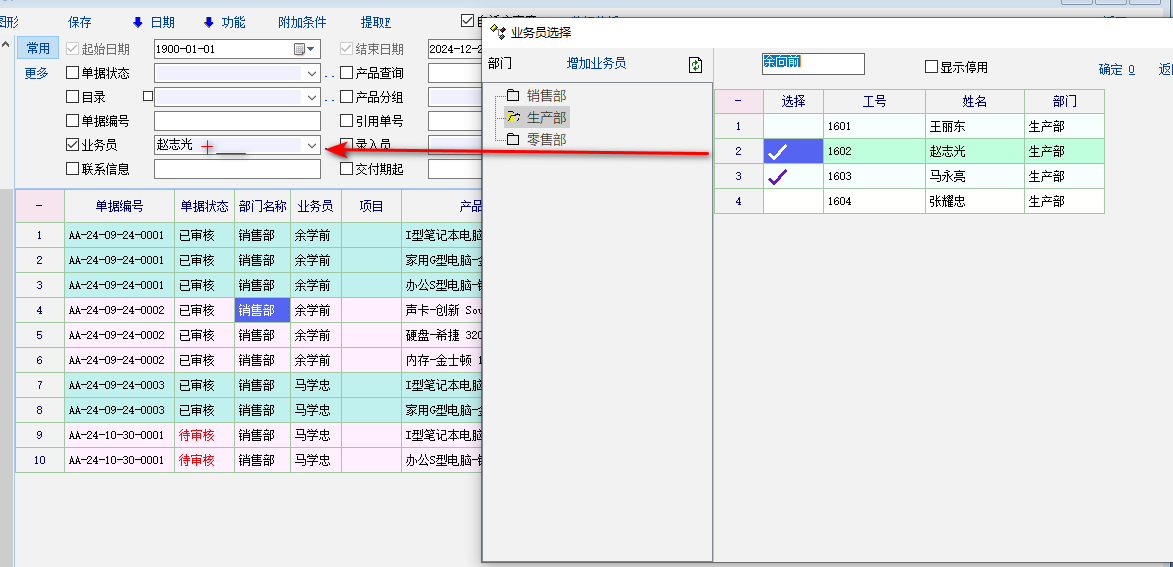Expand the 业务员 dropdown showing 赵志光

[x=311, y=145]
